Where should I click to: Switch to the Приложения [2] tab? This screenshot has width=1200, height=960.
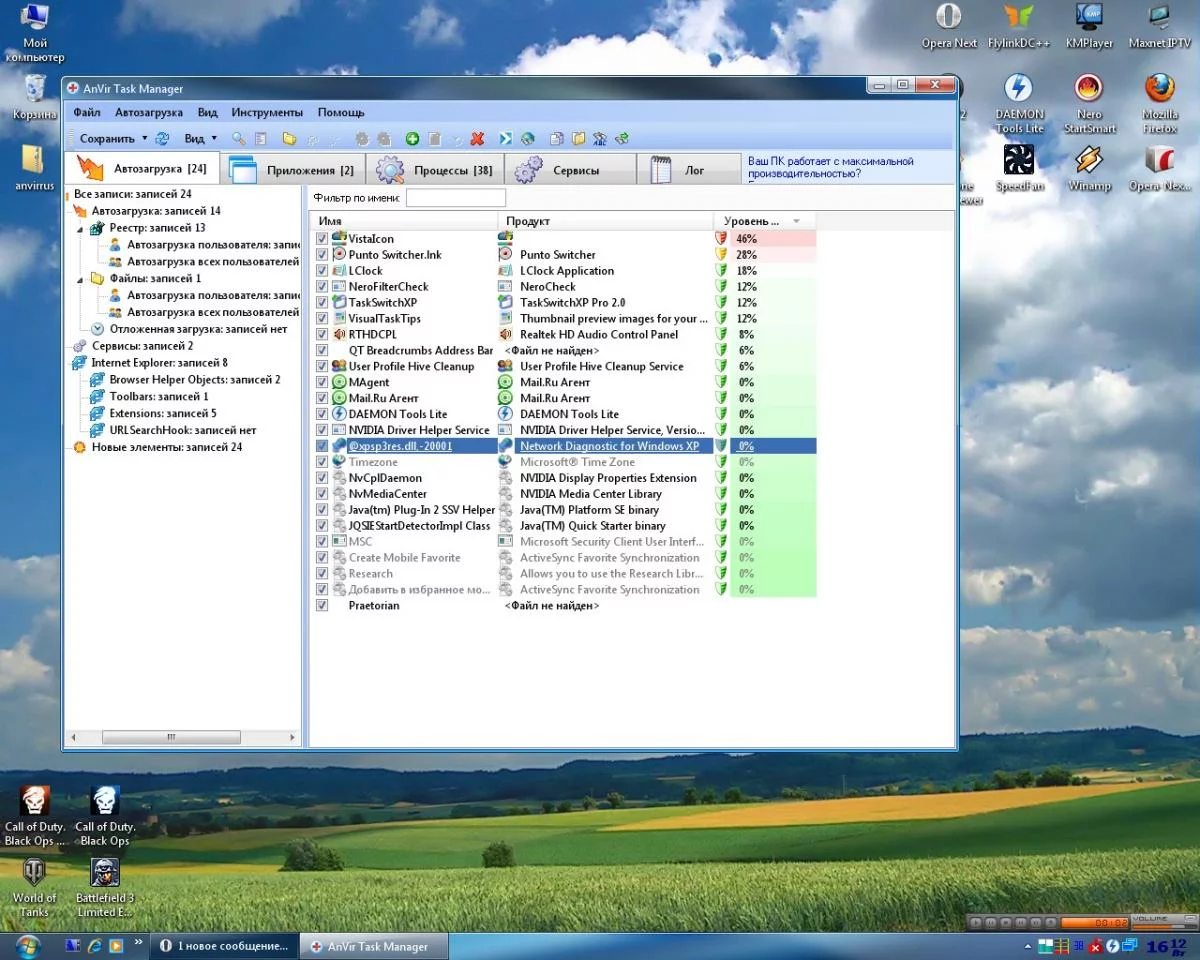click(x=292, y=170)
